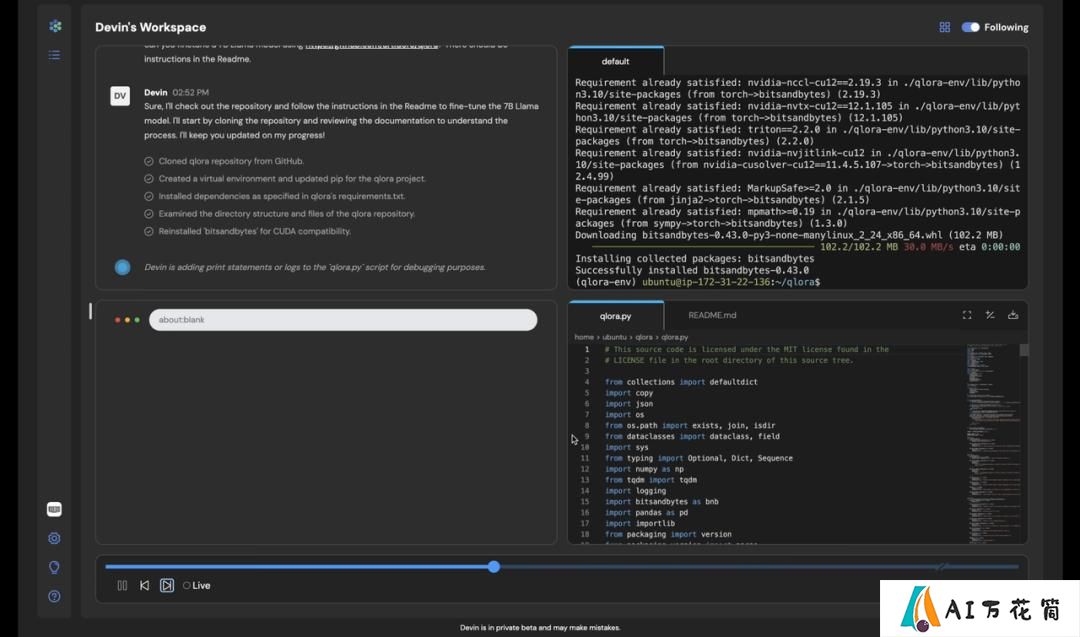Open settings gear in left sidebar
The height and width of the screenshot is (637, 1080).
[x=54, y=539]
